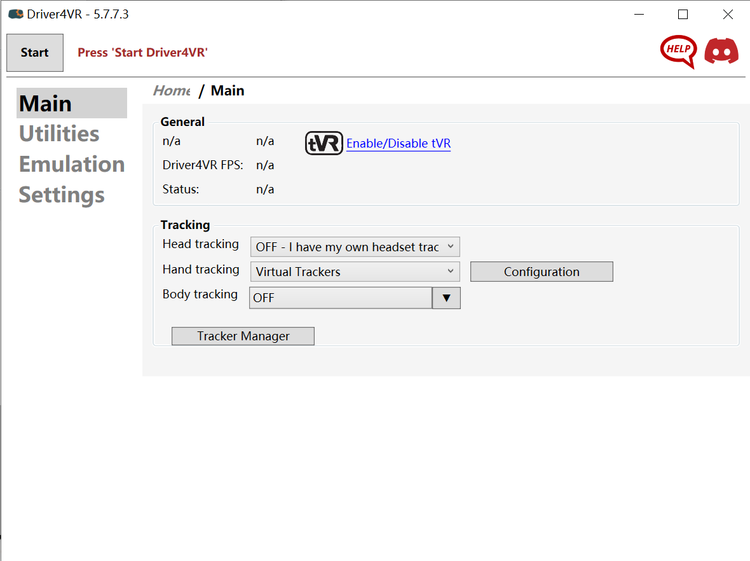Click the Body tracking OFF field
Image resolution: width=750 pixels, height=561 pixels.
(x=341, y=298)
